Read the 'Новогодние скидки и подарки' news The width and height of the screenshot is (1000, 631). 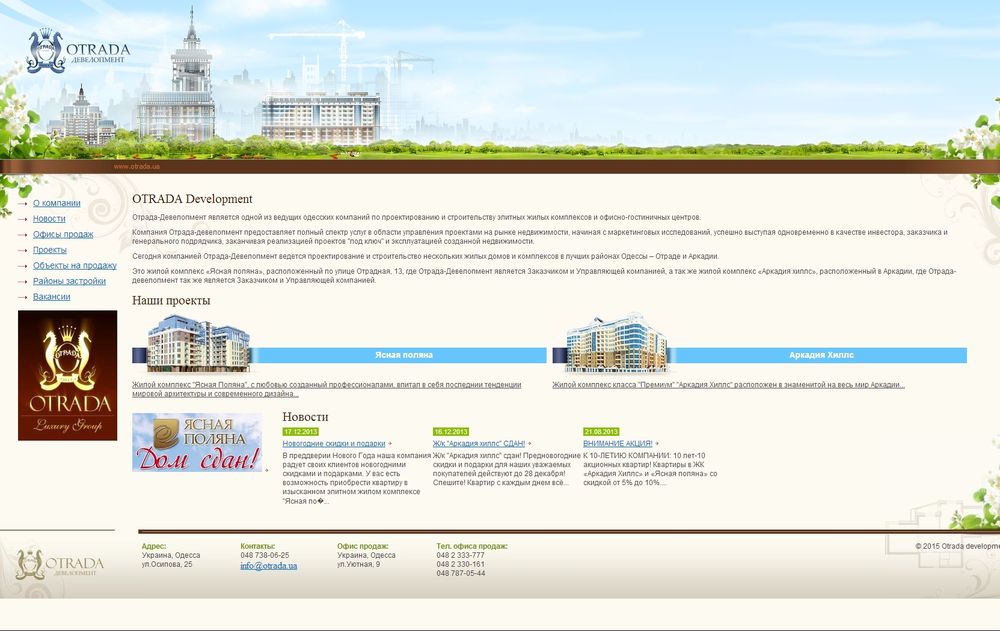334,443
